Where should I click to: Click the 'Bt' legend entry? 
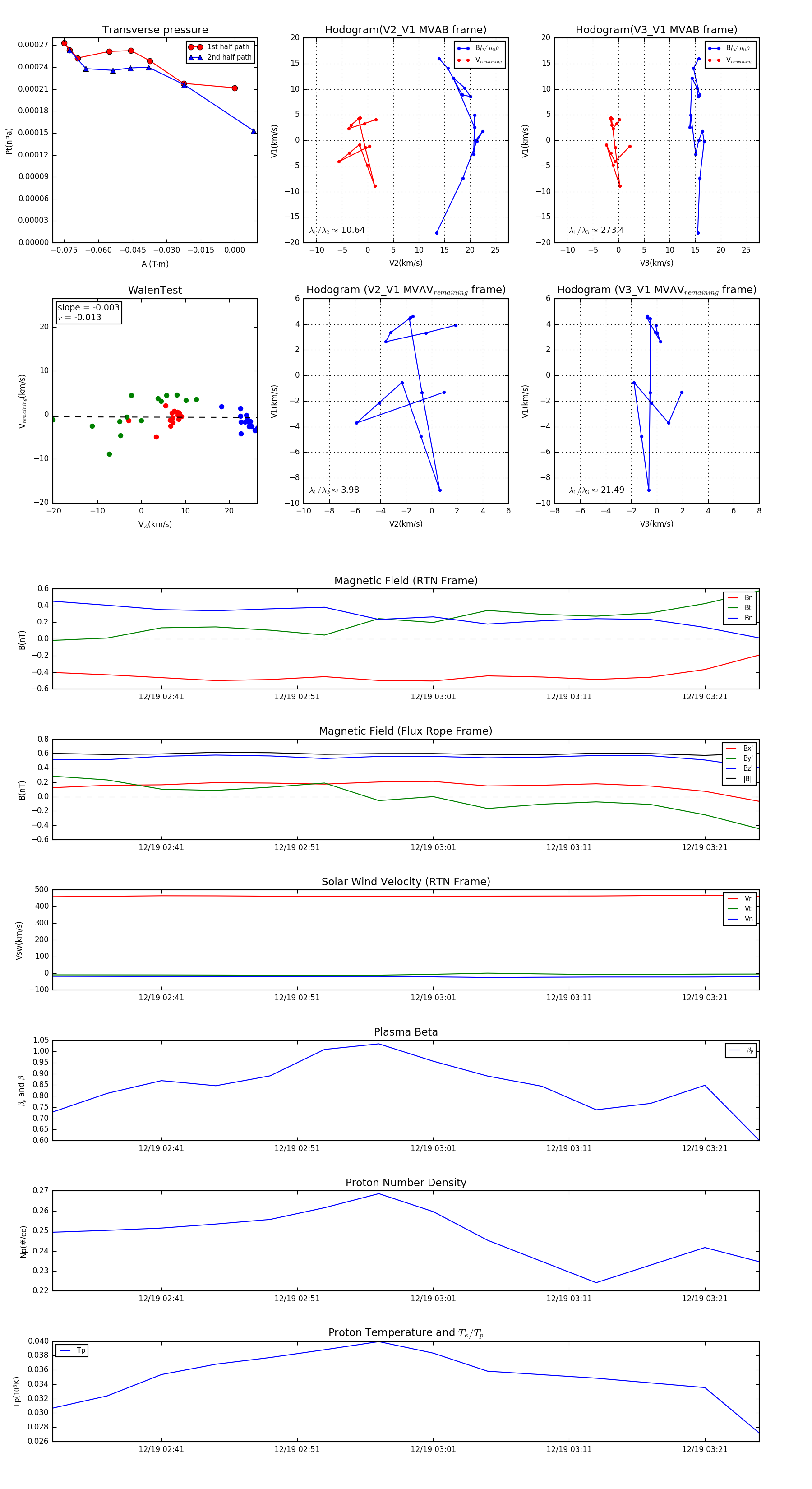[x=740, y=607]
